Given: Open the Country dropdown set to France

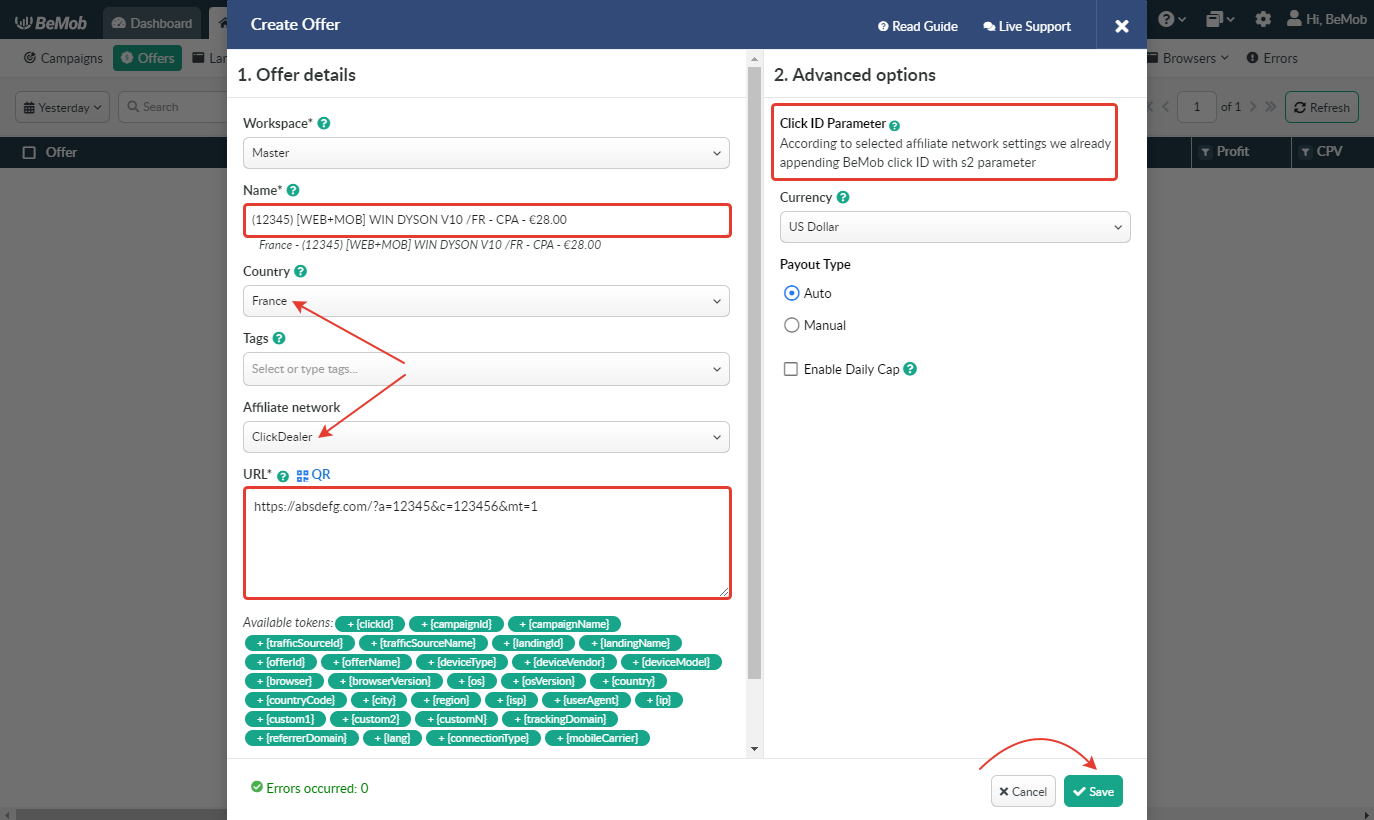Looking at the screenshot, I should pos(486,301).
